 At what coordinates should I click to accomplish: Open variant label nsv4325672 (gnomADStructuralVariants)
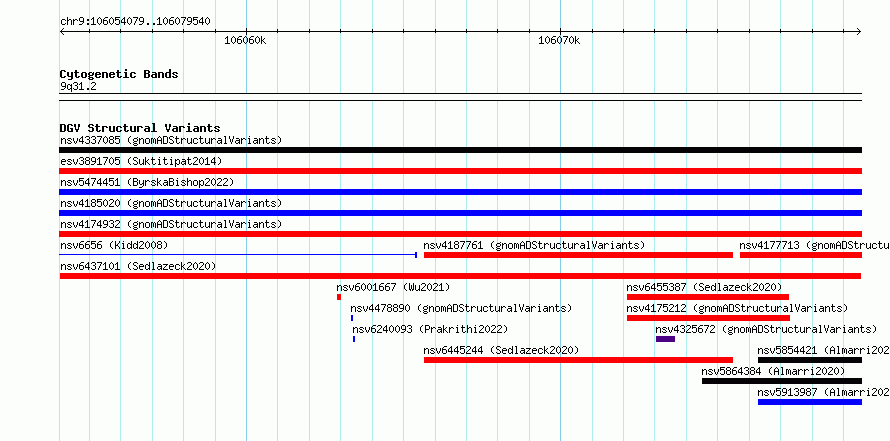tap(766, 329)
